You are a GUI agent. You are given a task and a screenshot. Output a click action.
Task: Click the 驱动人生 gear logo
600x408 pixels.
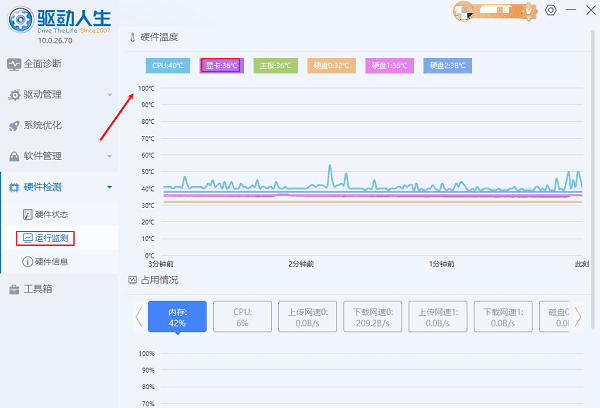coord(21,20)
